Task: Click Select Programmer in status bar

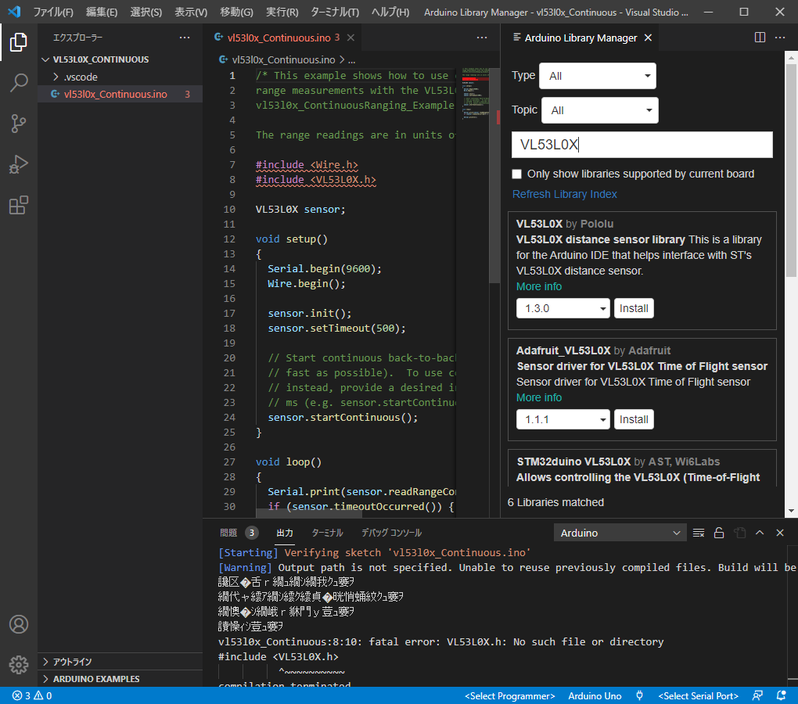Action: point(509,695)
